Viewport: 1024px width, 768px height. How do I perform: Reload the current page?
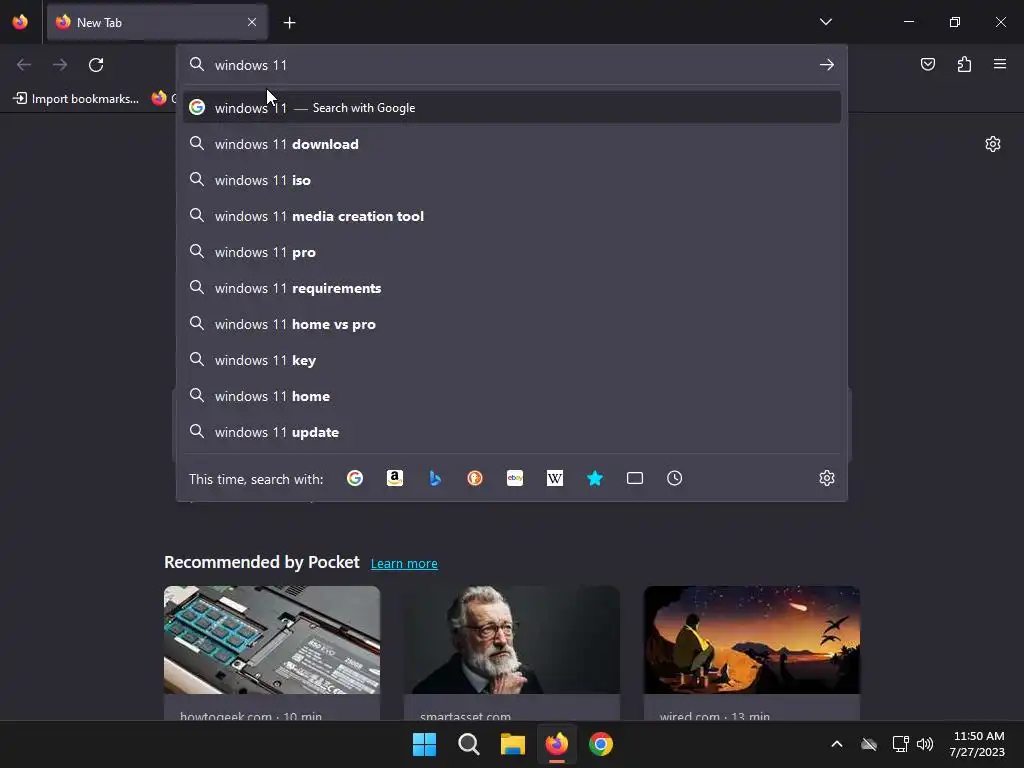[x=96, y=65]
